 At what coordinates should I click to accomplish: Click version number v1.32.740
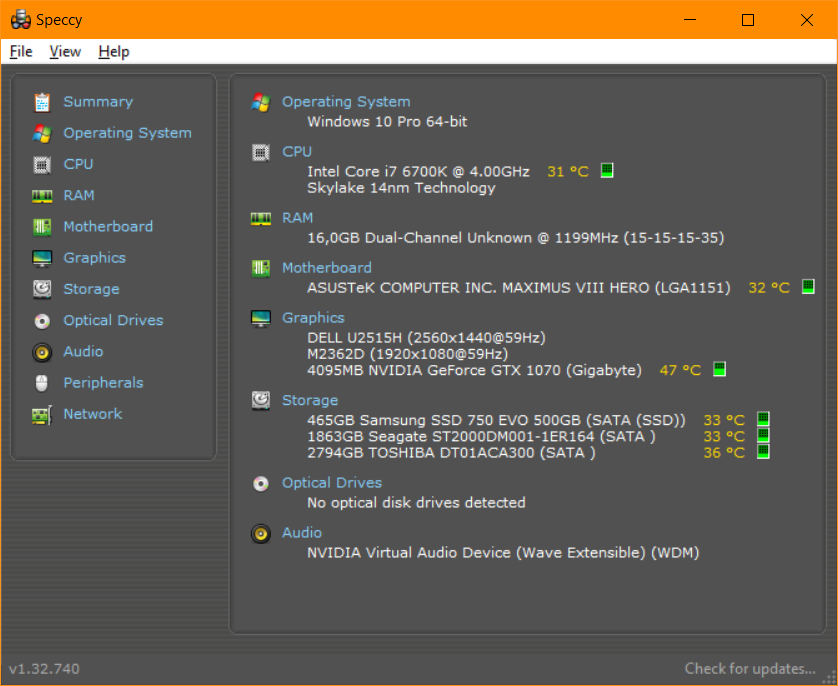click(44, 669)
